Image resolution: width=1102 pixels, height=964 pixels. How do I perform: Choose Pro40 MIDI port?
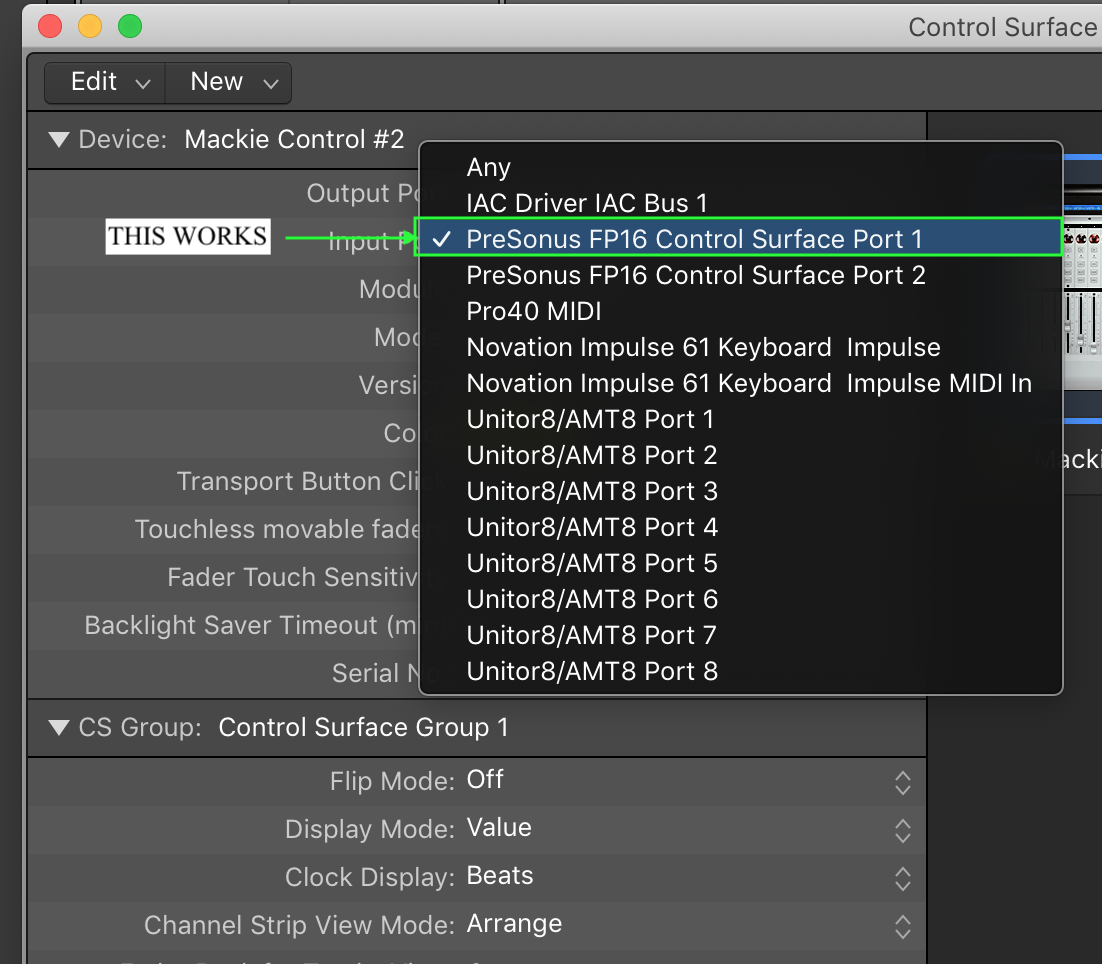(740, 311)
